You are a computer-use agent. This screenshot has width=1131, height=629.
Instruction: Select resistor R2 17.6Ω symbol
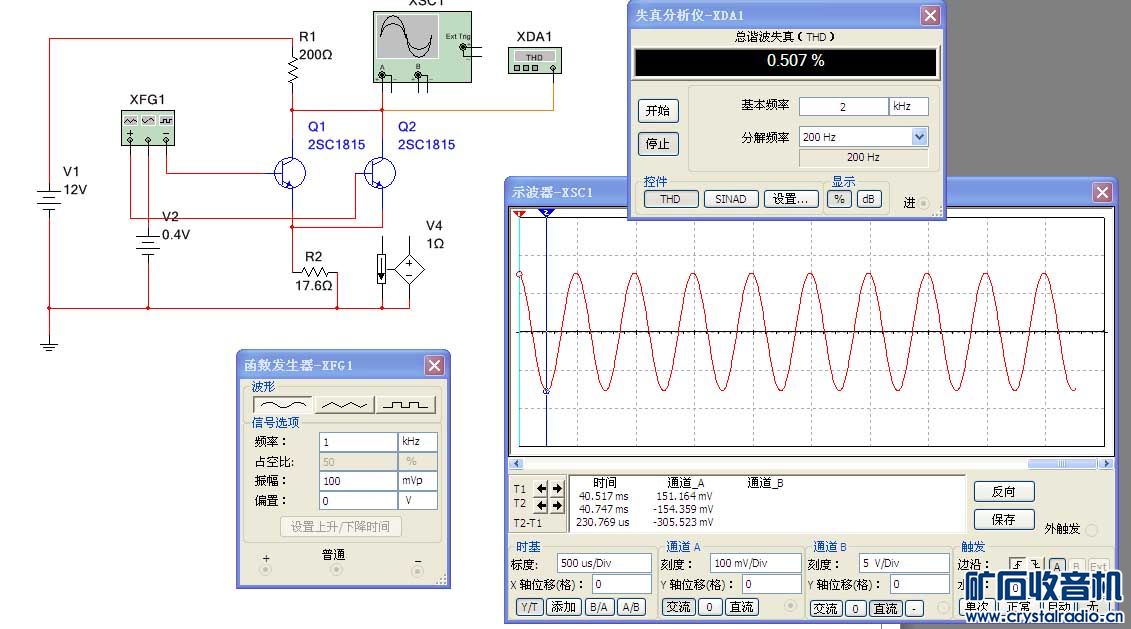click(x=315, y=272)
